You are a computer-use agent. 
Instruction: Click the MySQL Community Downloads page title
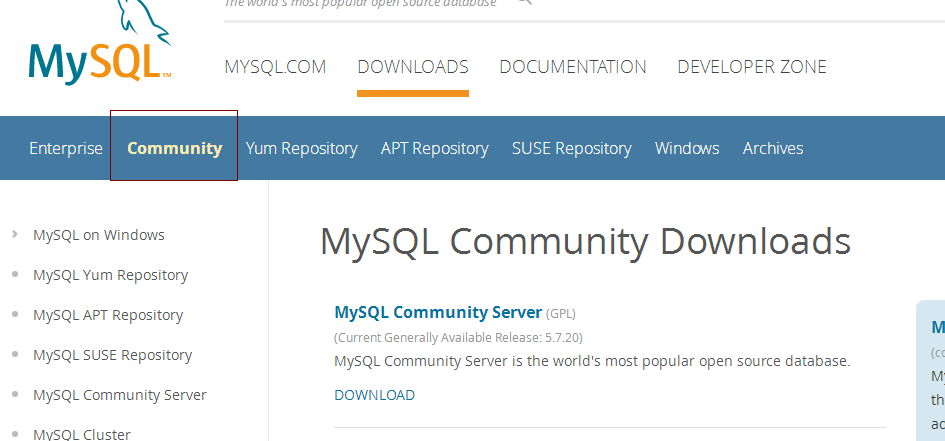585,242
